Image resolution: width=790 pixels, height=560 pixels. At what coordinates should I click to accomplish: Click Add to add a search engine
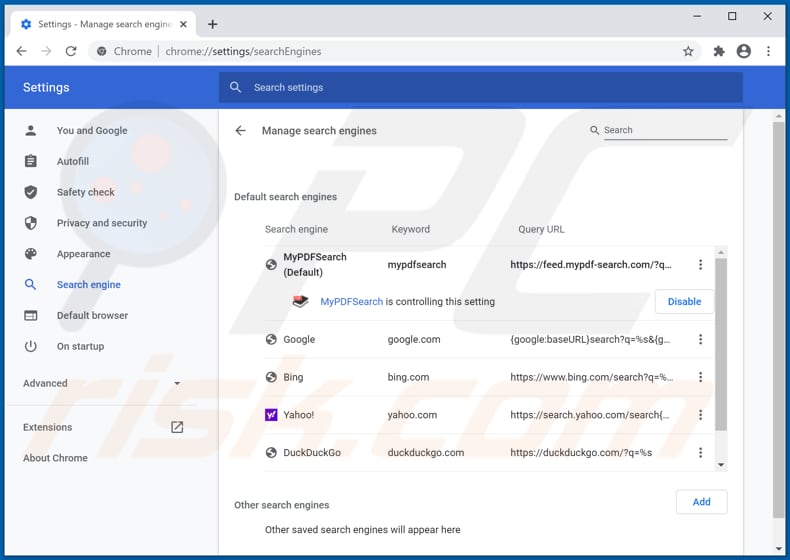701,502
